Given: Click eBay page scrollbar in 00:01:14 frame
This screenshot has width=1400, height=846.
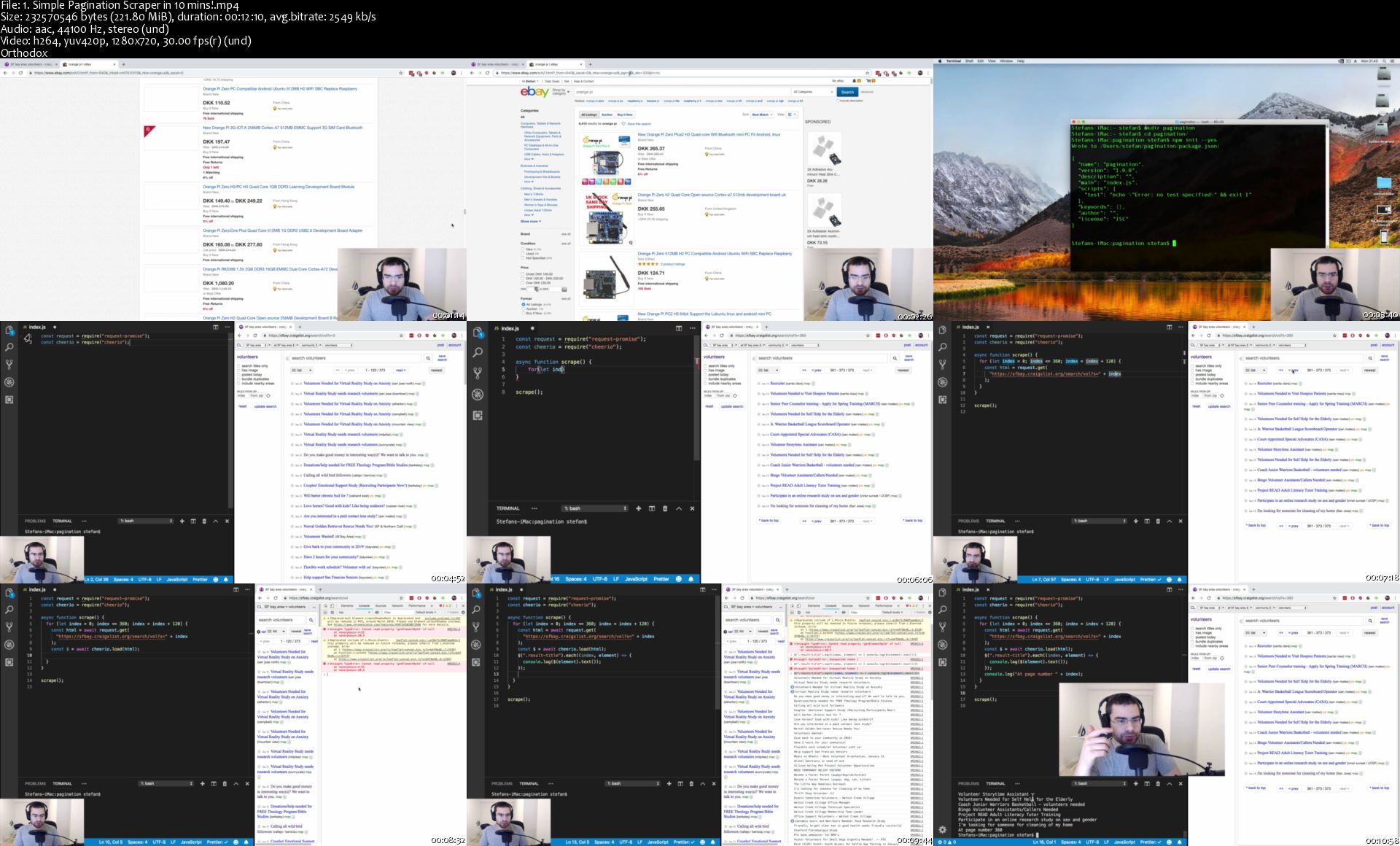Looking at the screenshot, I should tap(464, 212).
